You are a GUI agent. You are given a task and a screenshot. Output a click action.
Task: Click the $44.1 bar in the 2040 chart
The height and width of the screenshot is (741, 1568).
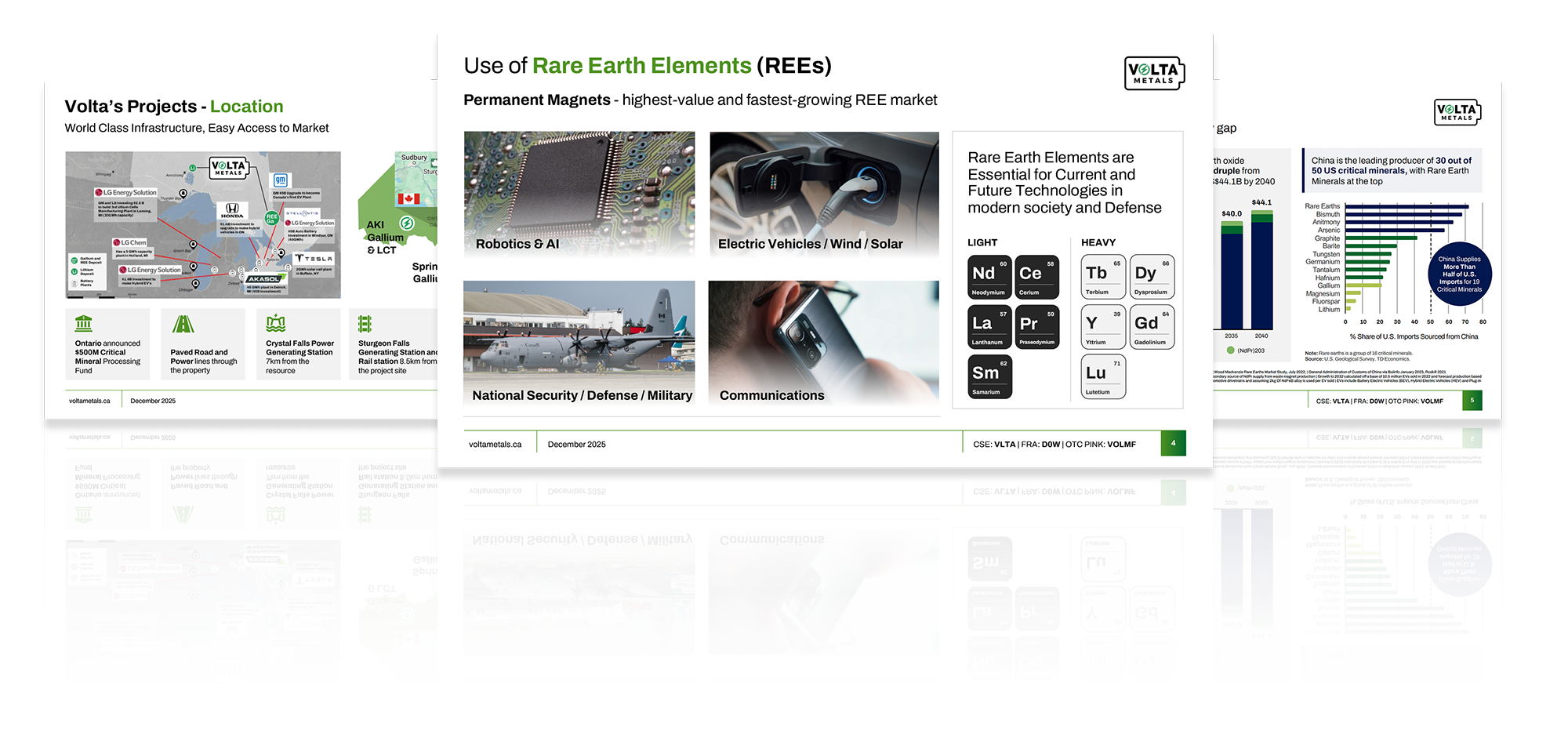click(x=1261, y=271)
